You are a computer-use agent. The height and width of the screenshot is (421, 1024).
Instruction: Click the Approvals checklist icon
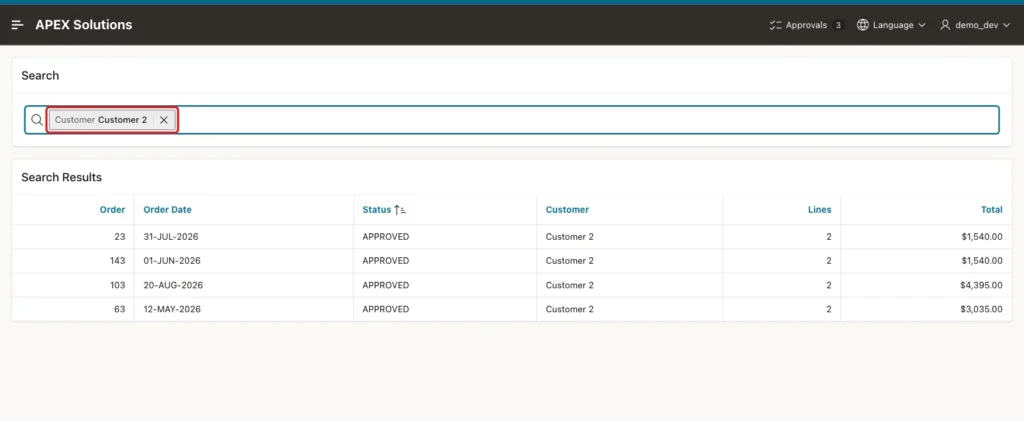click(x=776, y=25)
